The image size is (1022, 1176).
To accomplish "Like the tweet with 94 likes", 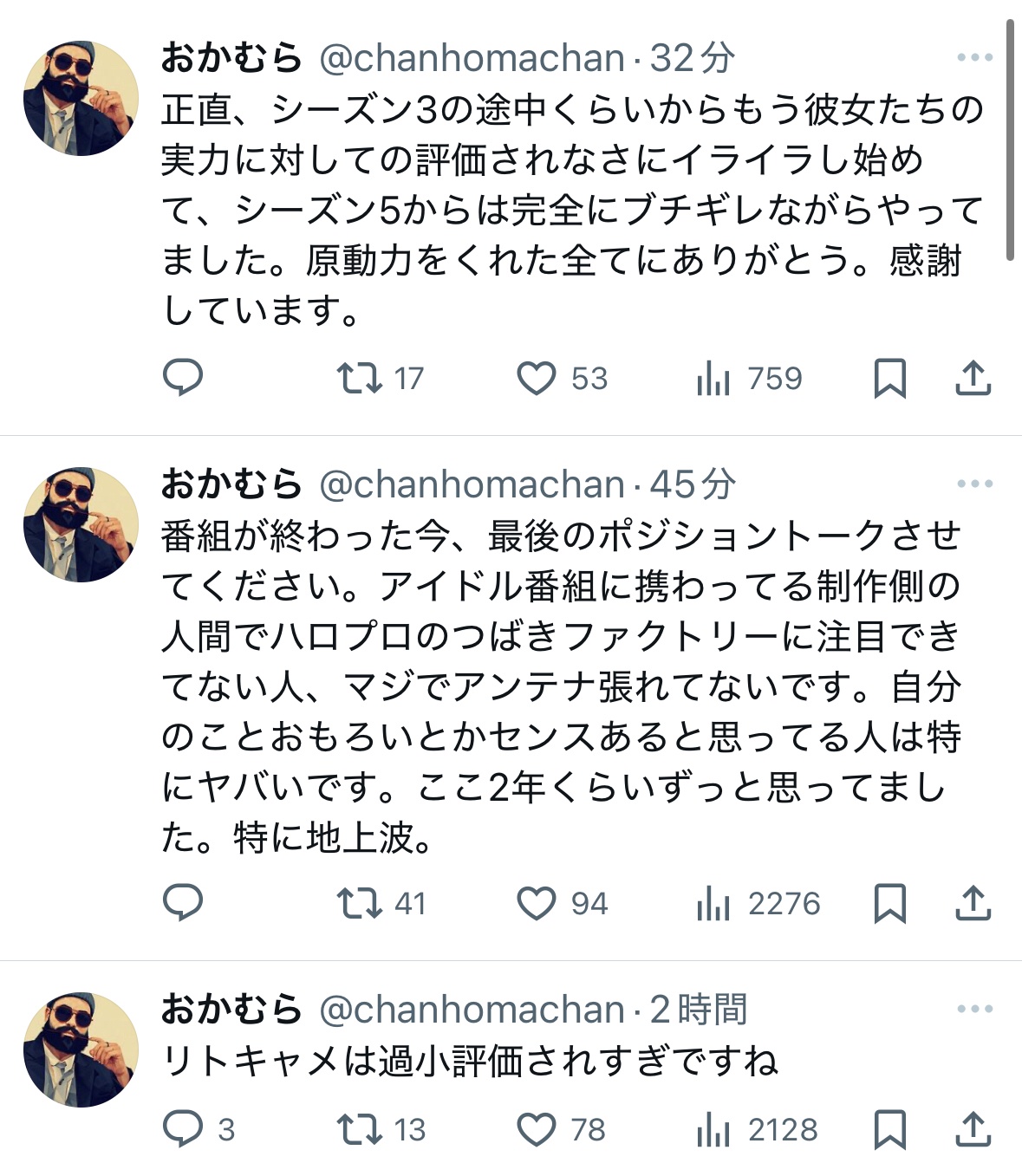I will pyautogui.click(x=537, y=904).
